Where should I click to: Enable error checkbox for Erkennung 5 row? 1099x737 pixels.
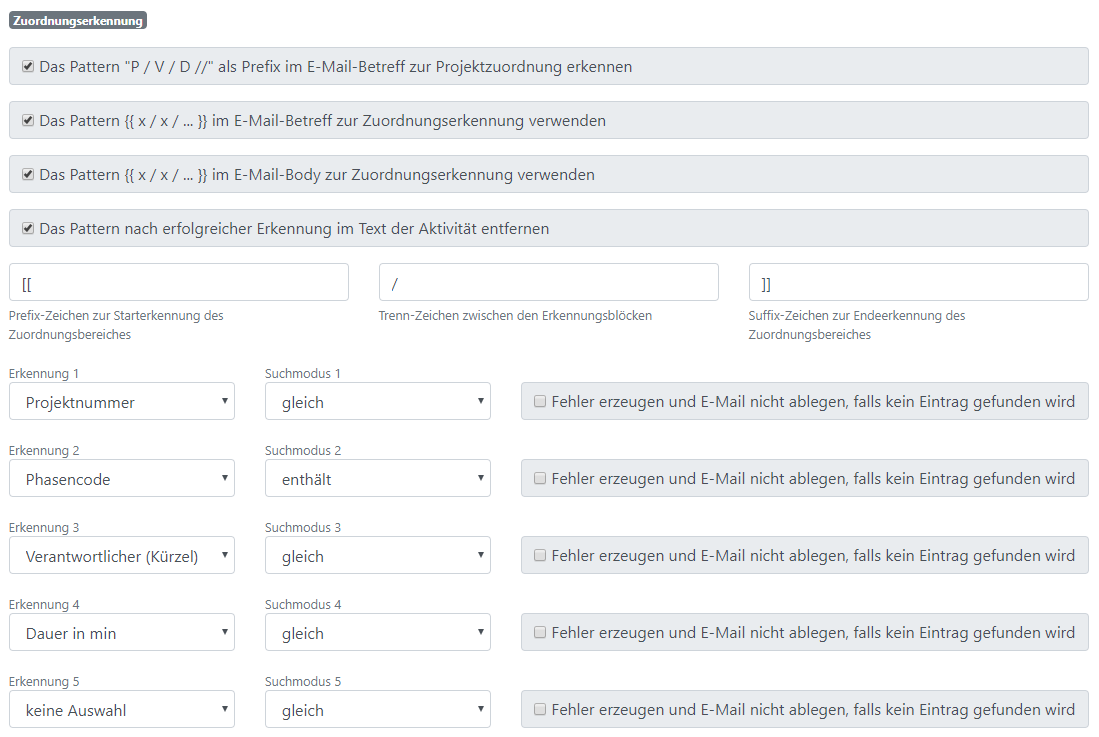pyautogui.click(x=540, y=710)
